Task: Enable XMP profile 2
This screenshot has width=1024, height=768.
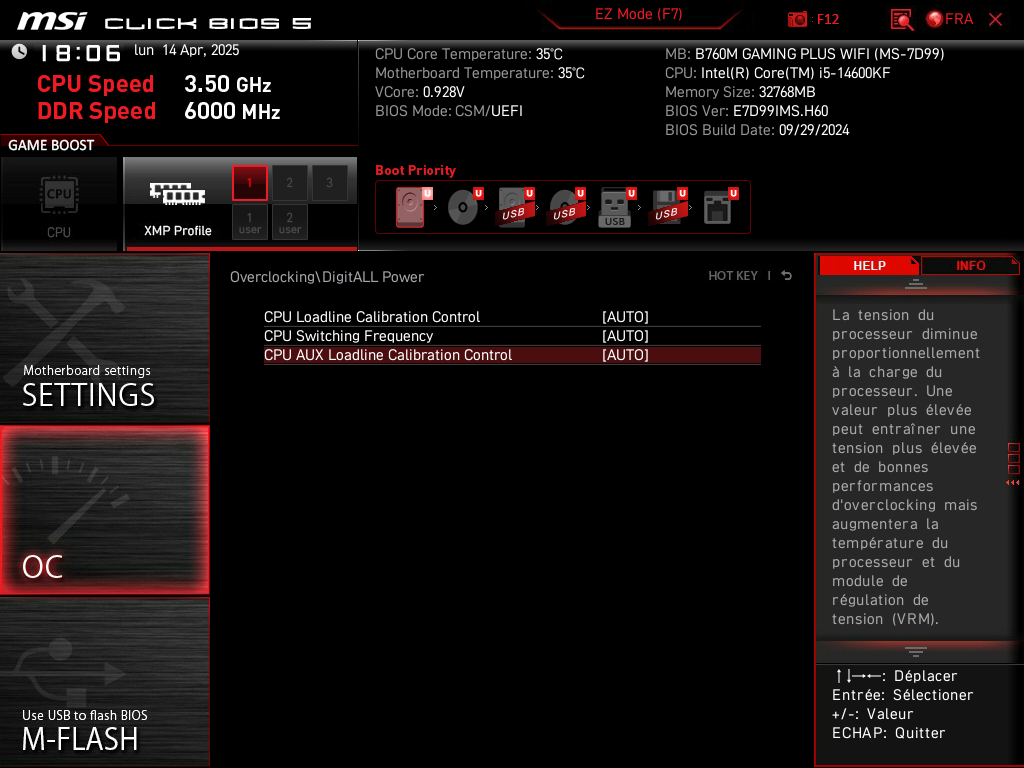Action: click(289, 183)
